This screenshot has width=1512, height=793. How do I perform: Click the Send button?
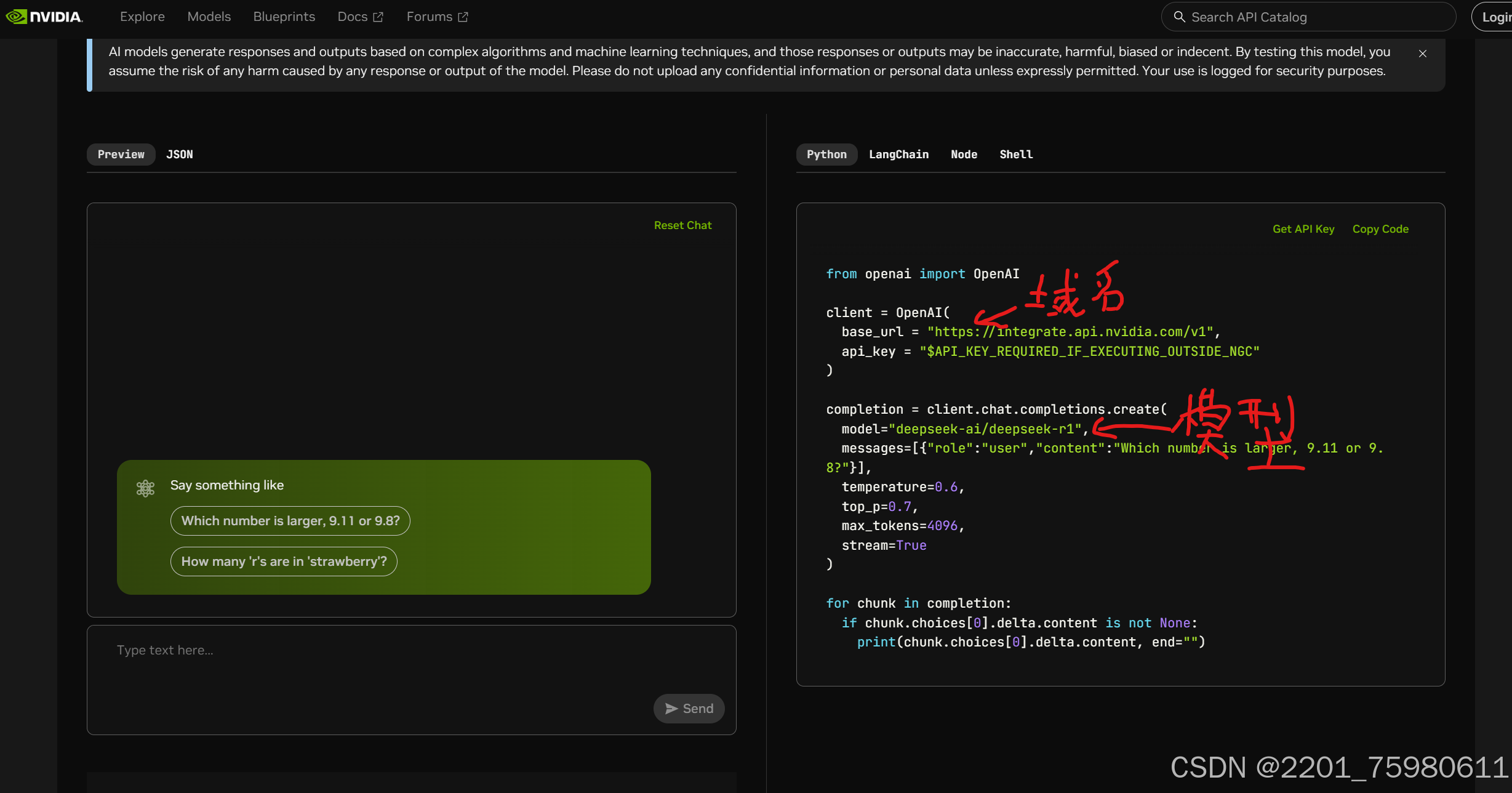click(689, 709)
